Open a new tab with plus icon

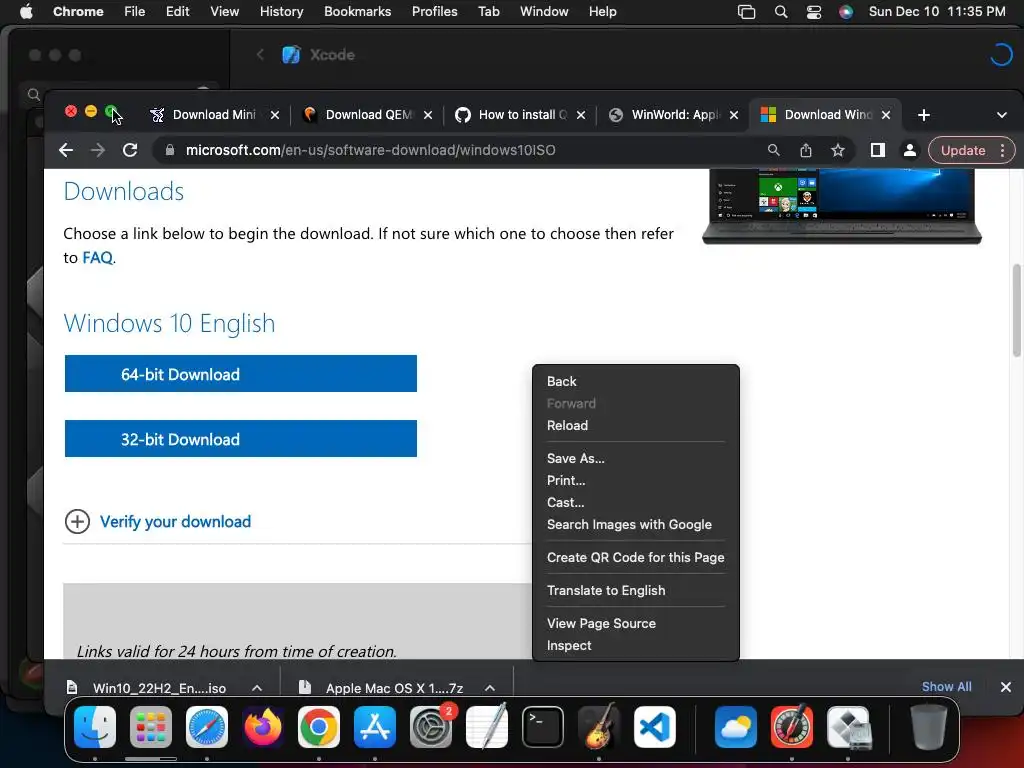(x=923, y=115)
